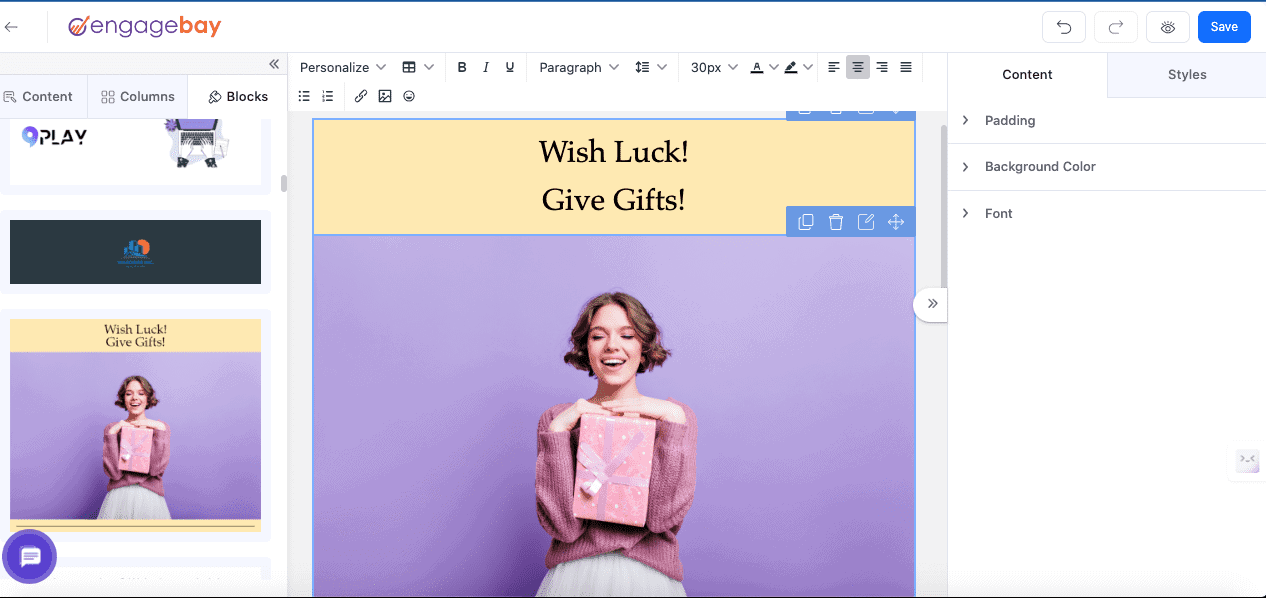Viewport: 1266px width, 598px height.
Task: Redo the last undone change
Action: click(x=1116, y=27)
